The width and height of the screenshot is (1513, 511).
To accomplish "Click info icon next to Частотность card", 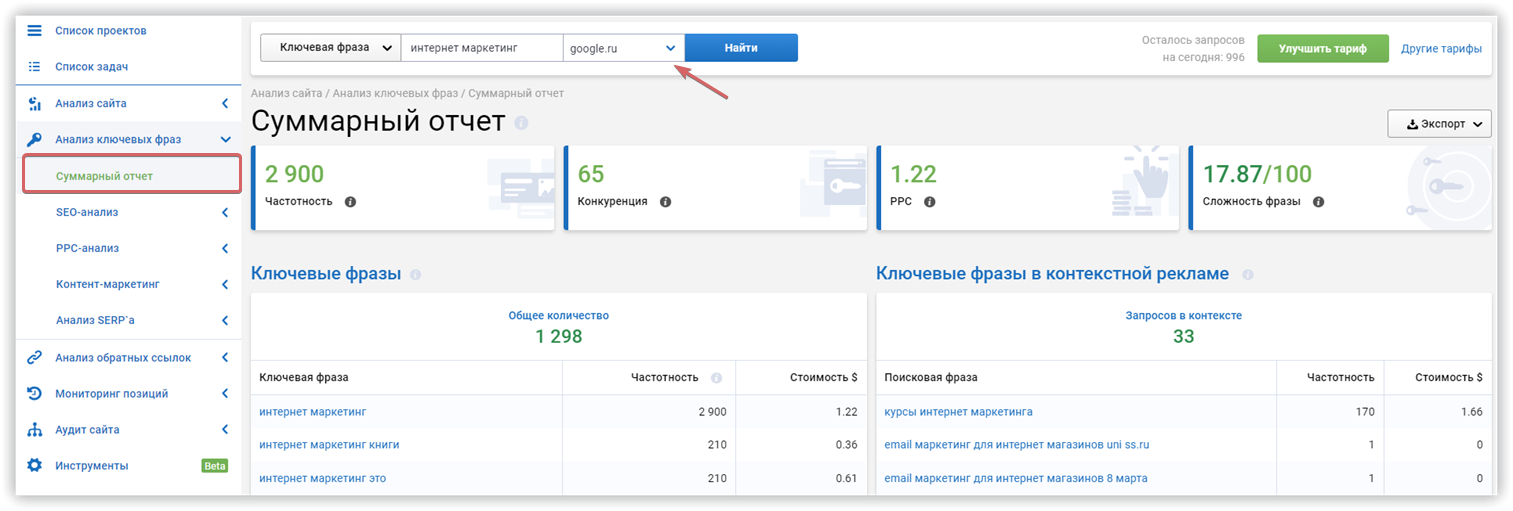I will click(x=350, y=202).
